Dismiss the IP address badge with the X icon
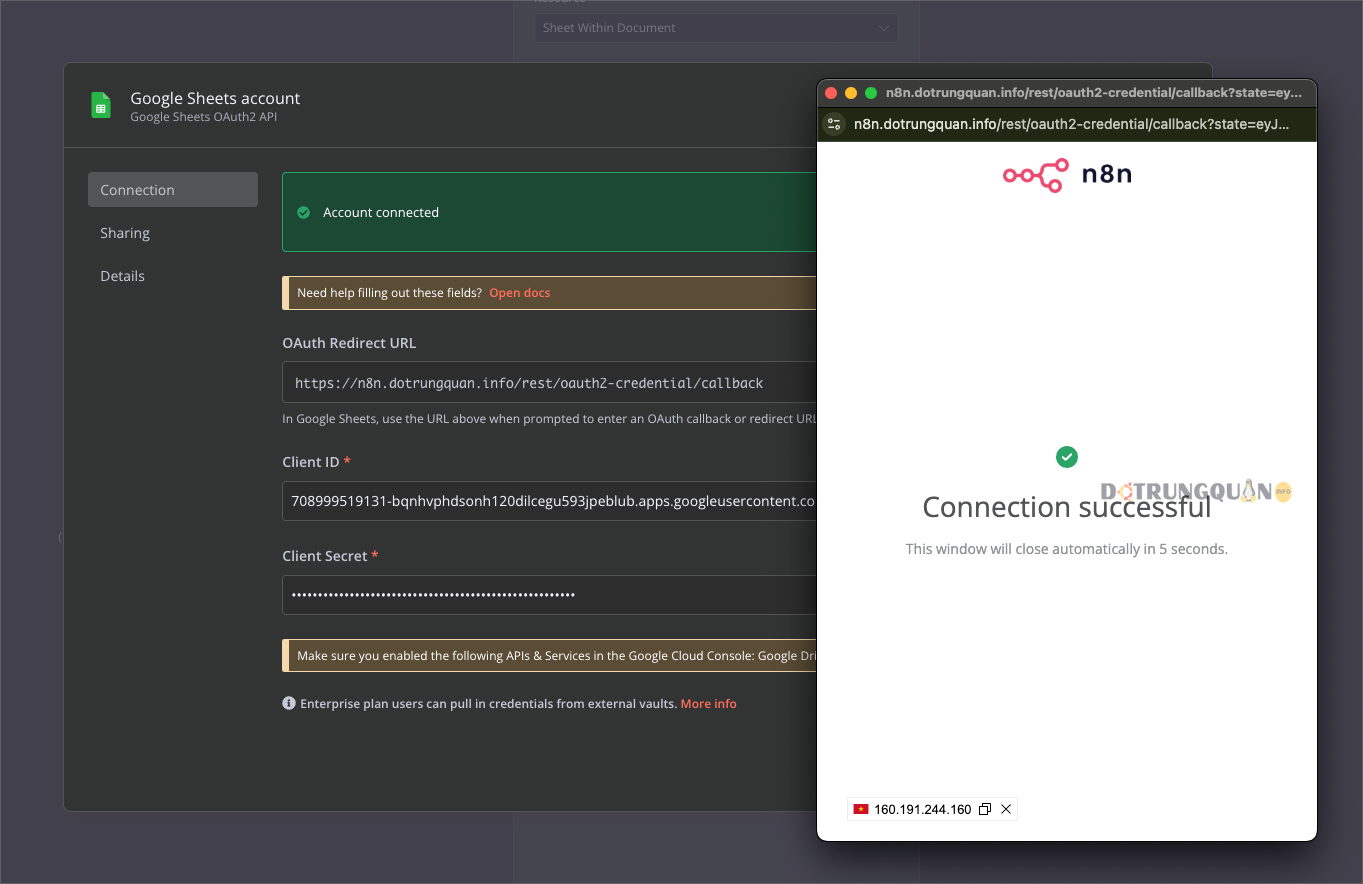 click(x=1006, y=809)
